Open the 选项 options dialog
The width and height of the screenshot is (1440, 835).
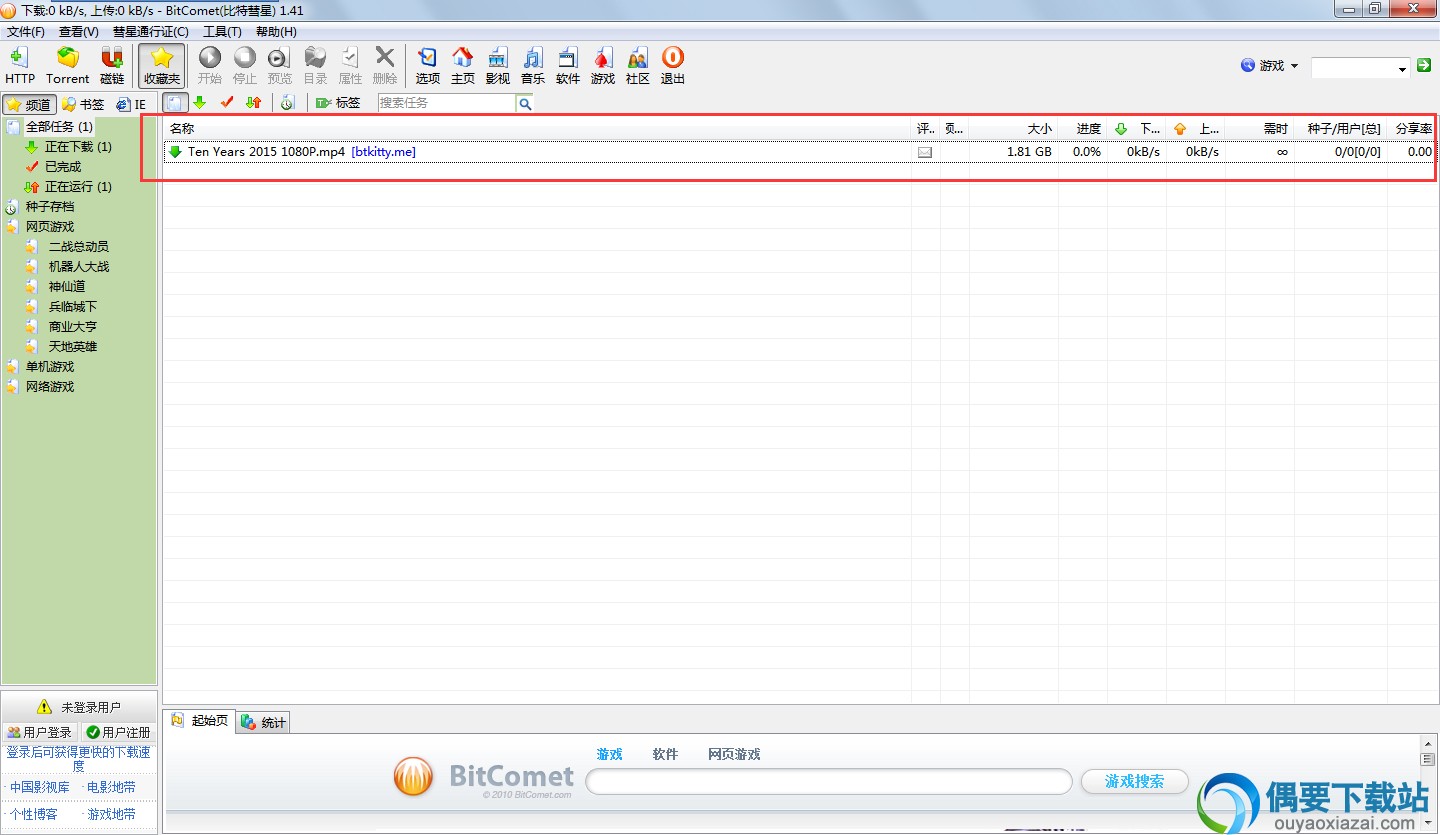click(428, 65)
